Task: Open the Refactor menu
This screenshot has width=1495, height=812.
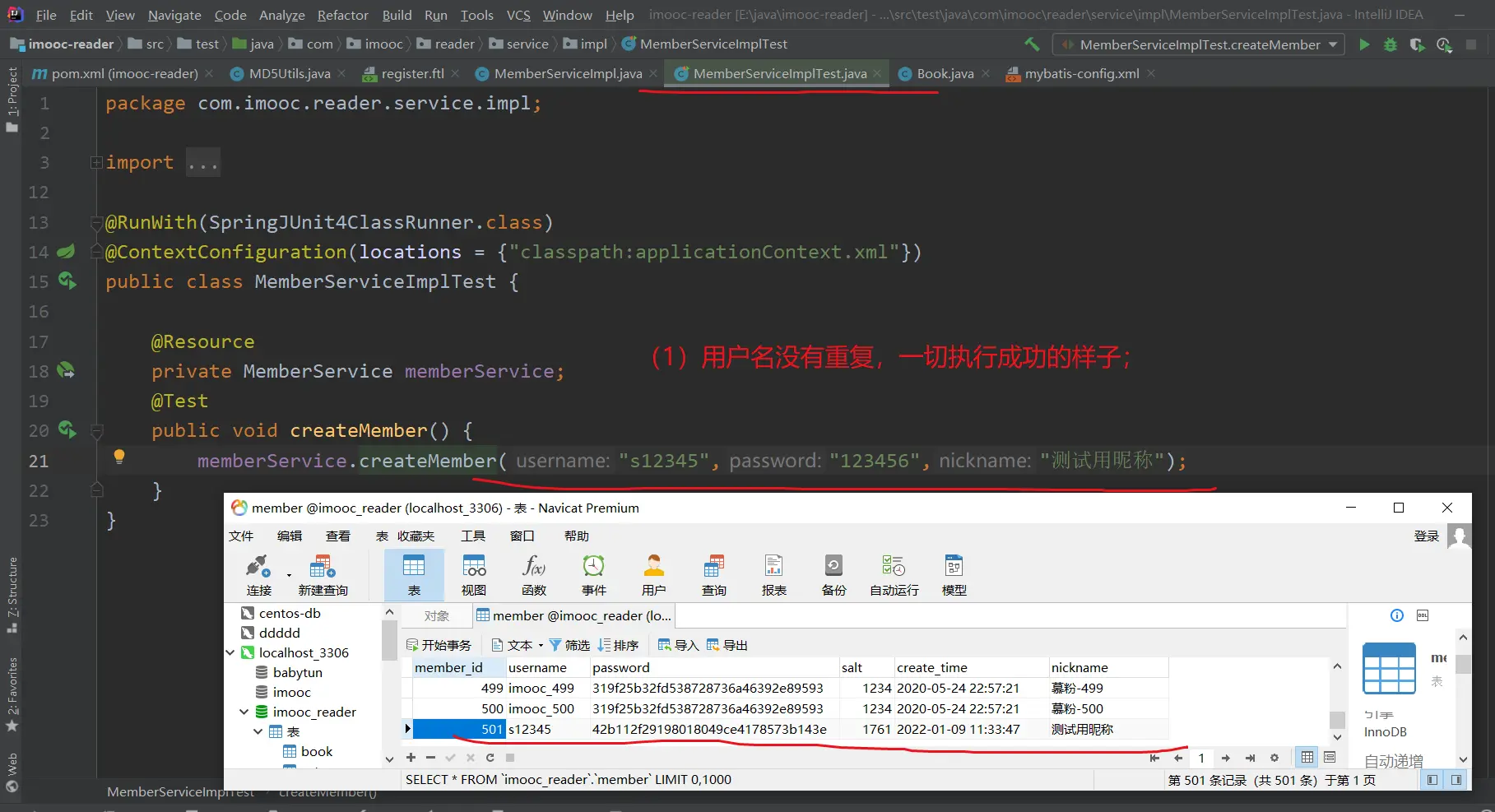Action: [342, 15]
